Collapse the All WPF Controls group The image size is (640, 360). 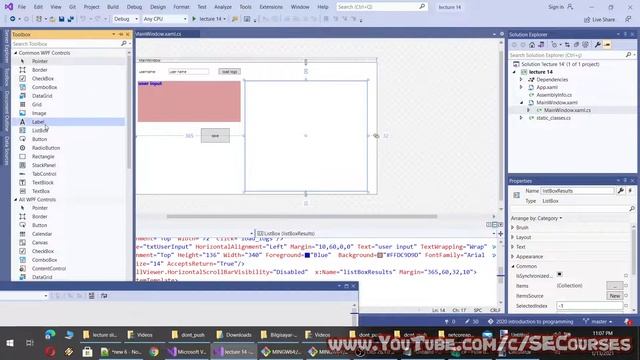click(16, 200)
